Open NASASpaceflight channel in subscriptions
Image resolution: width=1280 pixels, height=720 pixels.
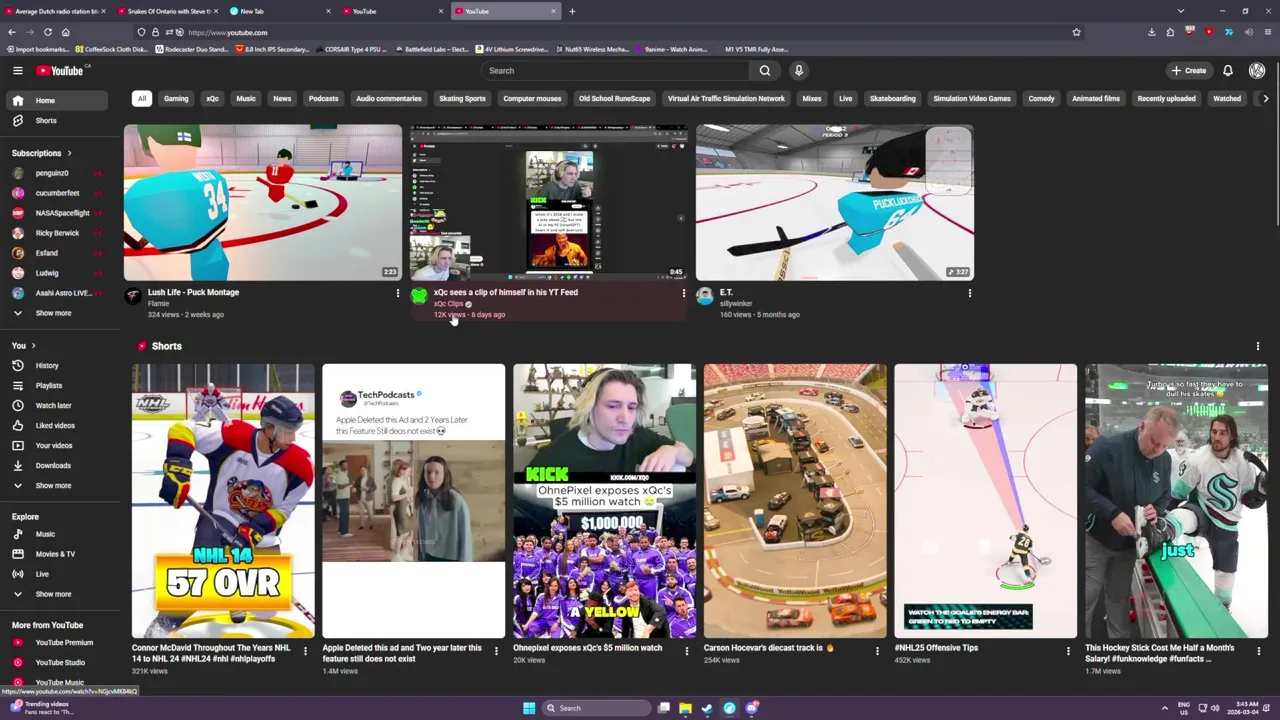tap(57, 213)
